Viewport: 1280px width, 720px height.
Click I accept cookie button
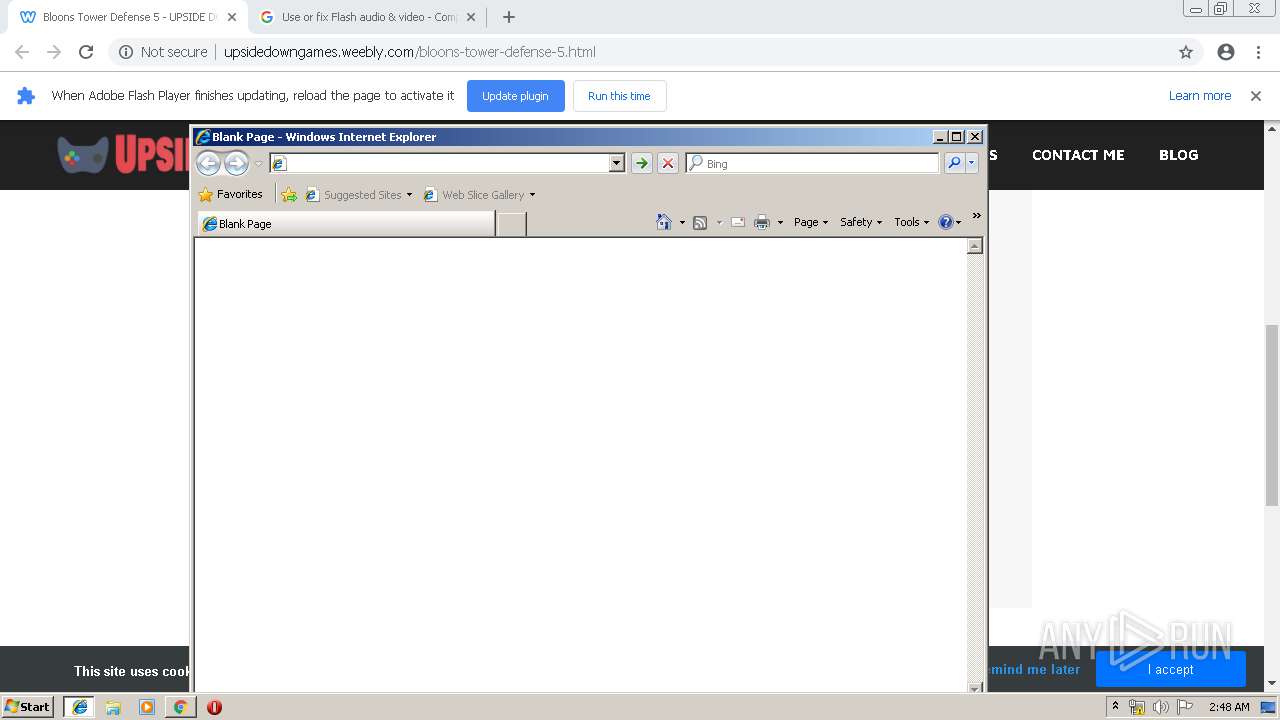pos(1170,669)
